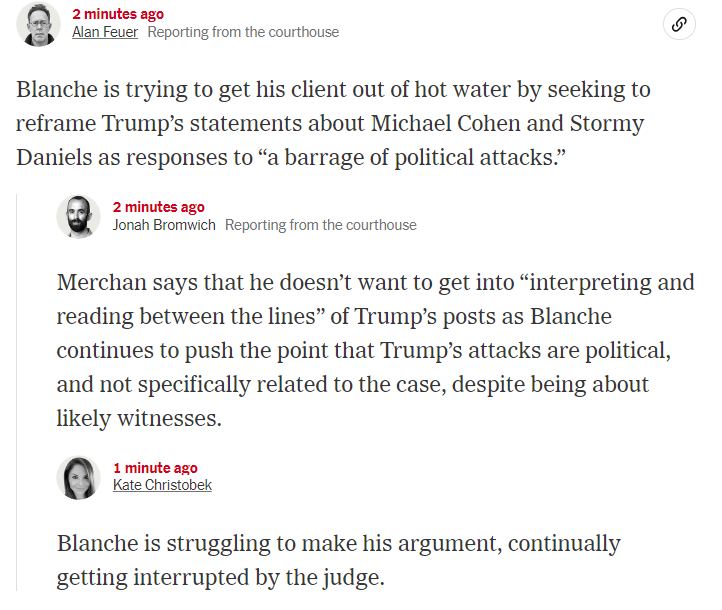The width and height of the screenshot is (722, 610).
Task: Click Kate Christobek's profile photo
Action: 78,477
